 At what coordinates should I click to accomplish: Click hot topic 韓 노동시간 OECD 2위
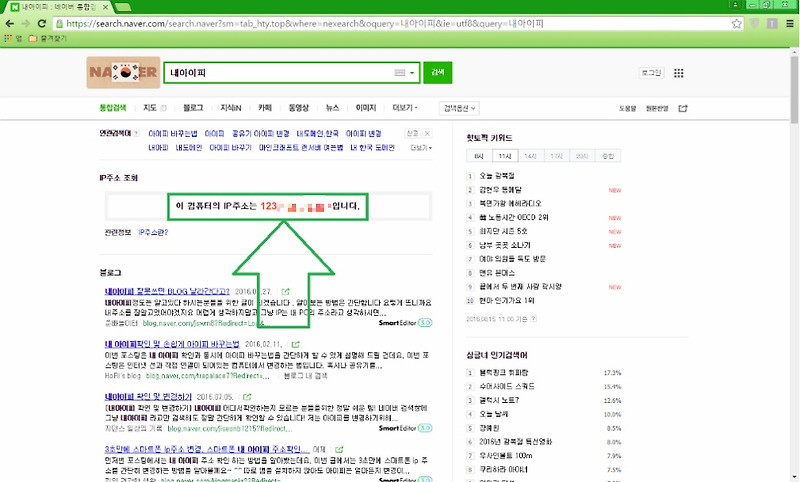(x=514, y=218)
